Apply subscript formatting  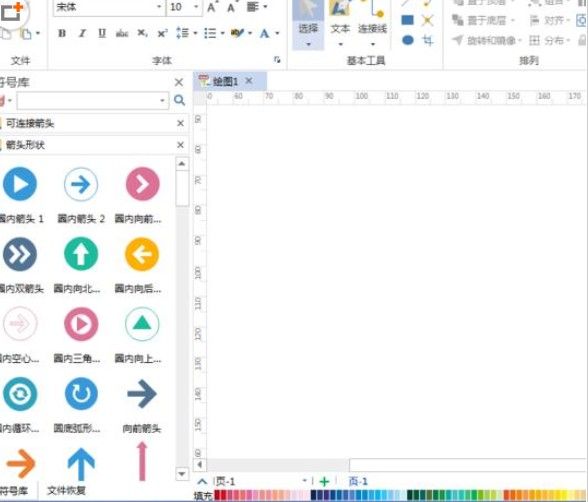[x=142, y=33]
